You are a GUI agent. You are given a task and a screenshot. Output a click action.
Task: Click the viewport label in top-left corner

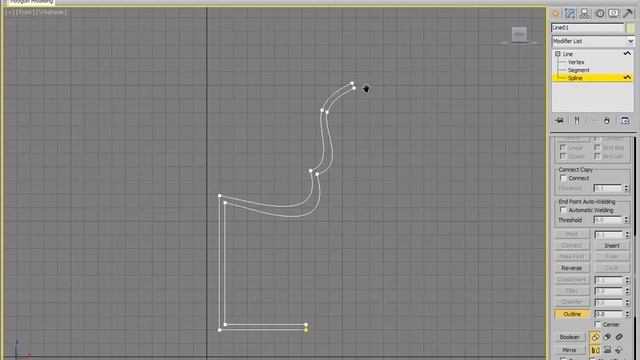click(x=36, y=12)
